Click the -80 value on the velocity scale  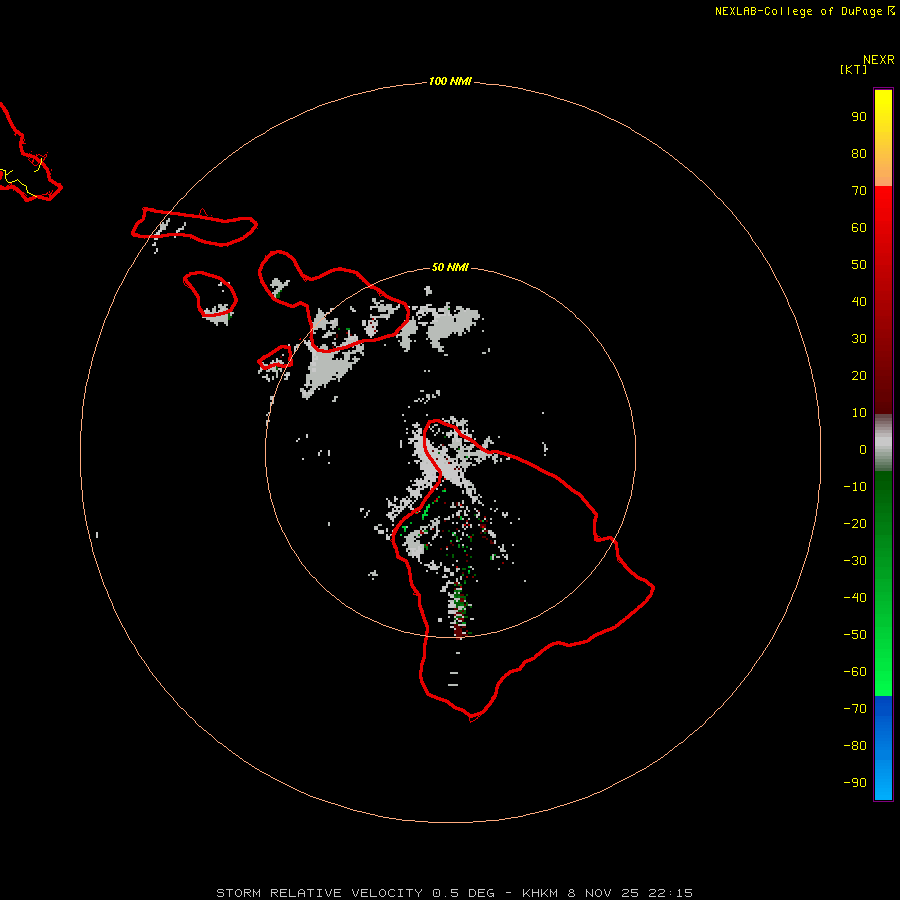(x=855, y=746)
